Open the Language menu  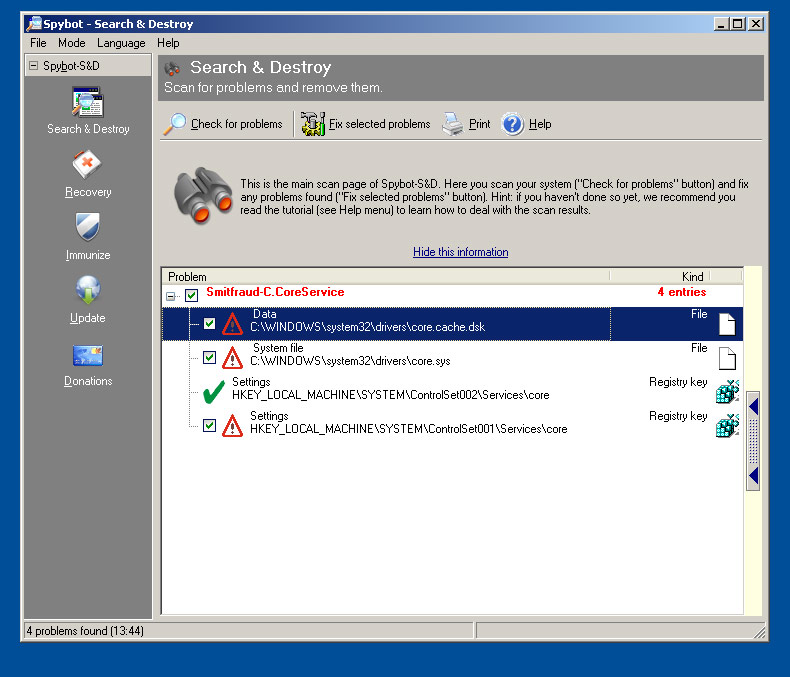(121, 43)
